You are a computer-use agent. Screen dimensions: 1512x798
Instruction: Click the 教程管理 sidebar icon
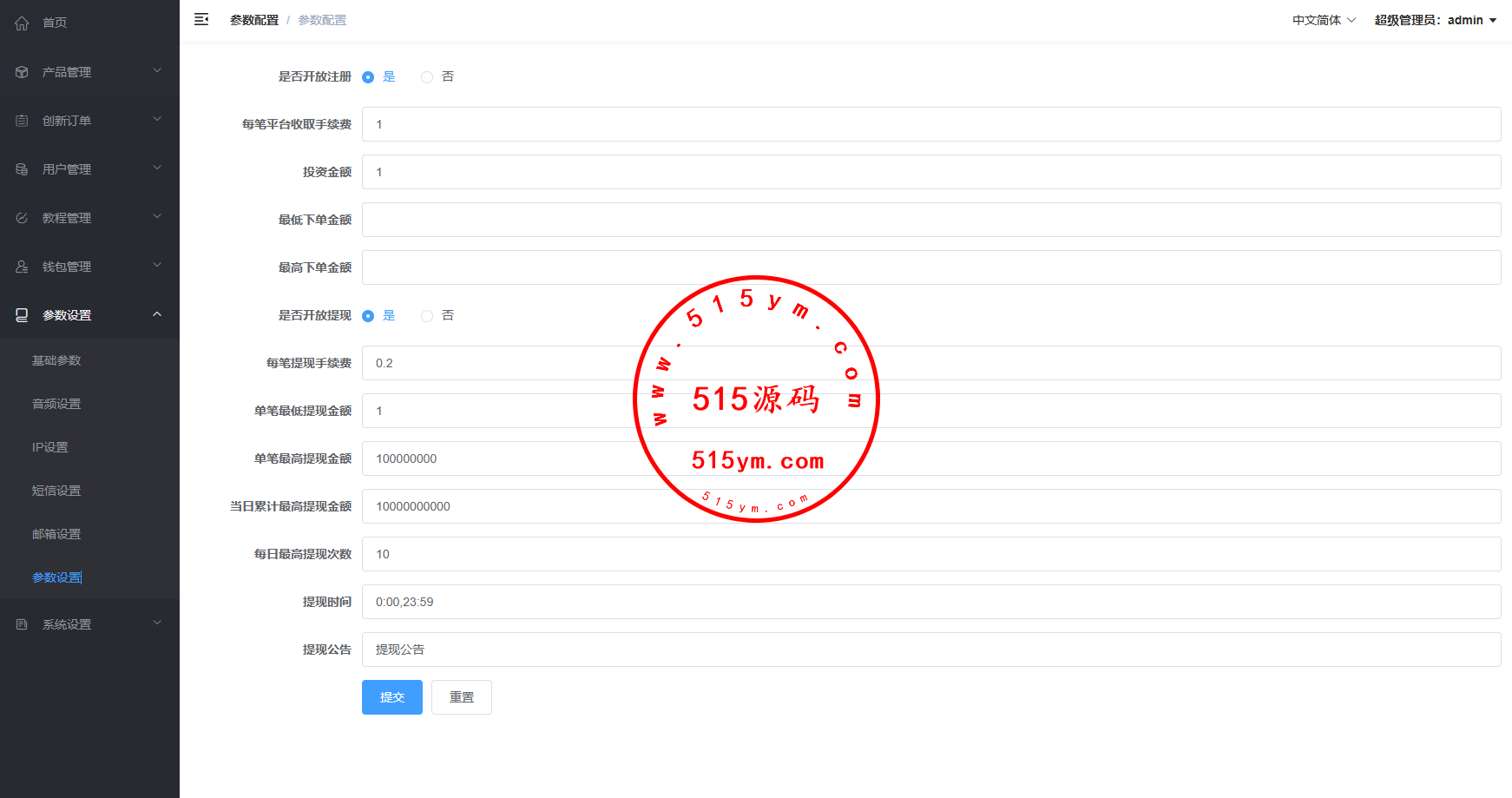22,218
